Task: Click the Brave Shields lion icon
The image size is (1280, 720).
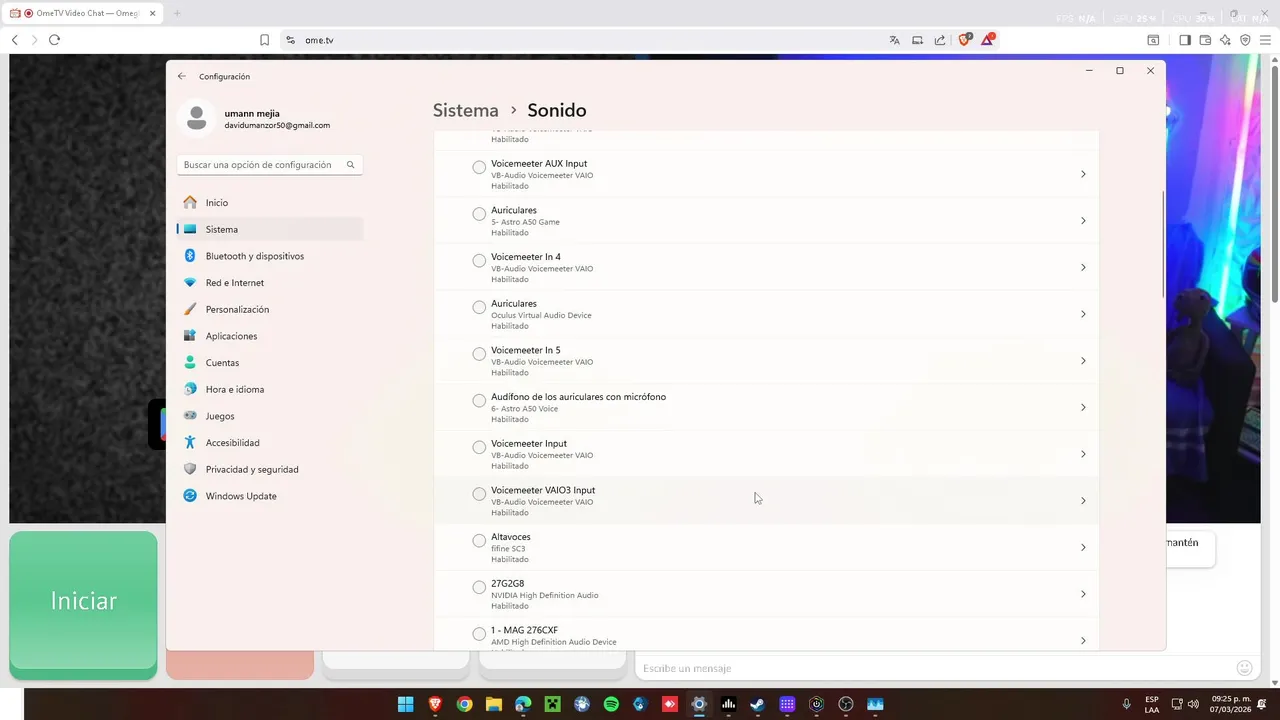Action: (965, 40)
